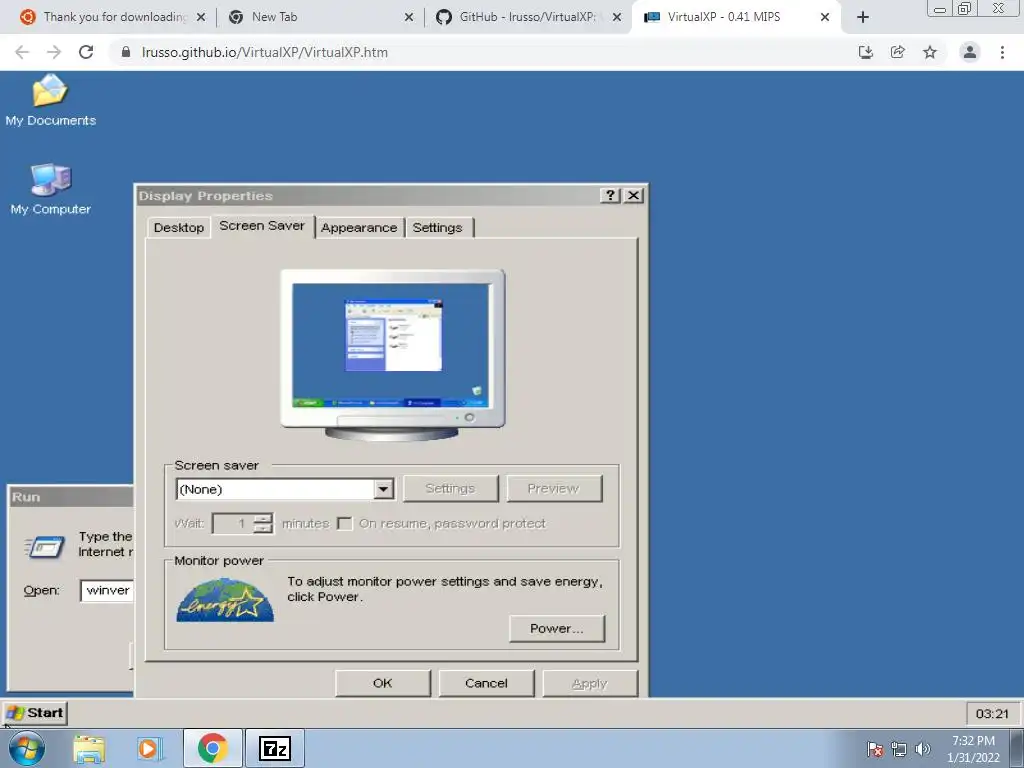The height and width of the screenshot is (768, 1024).
Task: Switch to the Desktop tab
Action: (178, 228)
